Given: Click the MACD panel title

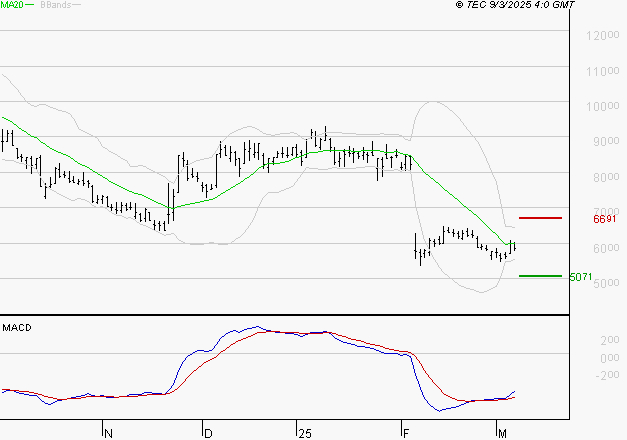Looking at the screenshot, I should pyautogui.click(x=17, y=328).
